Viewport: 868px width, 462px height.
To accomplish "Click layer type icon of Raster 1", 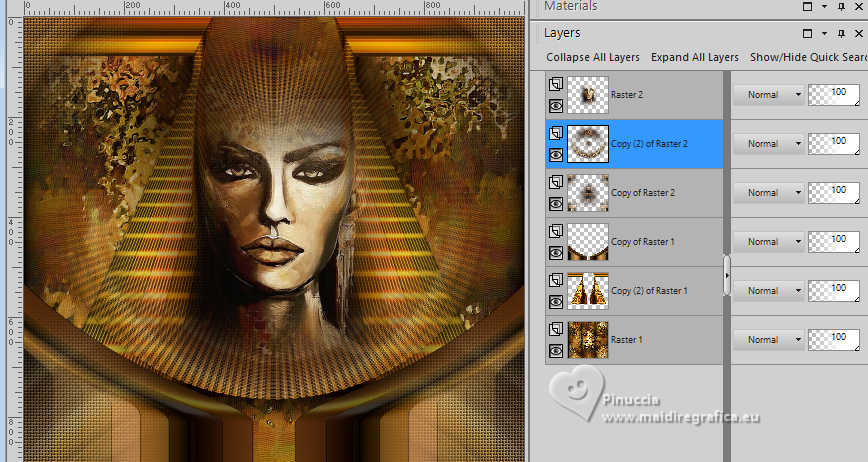I will point(556,329).
